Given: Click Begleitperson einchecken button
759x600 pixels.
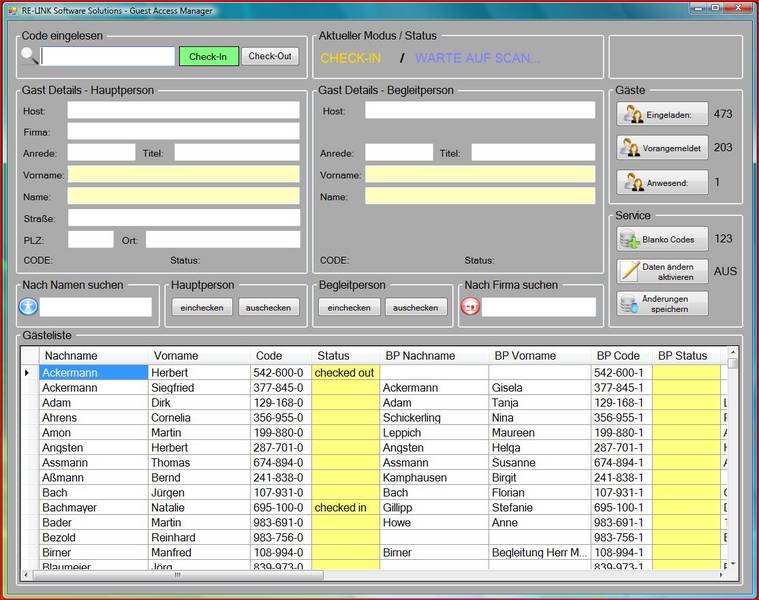Looking at the screenshot, I should 349,307.
